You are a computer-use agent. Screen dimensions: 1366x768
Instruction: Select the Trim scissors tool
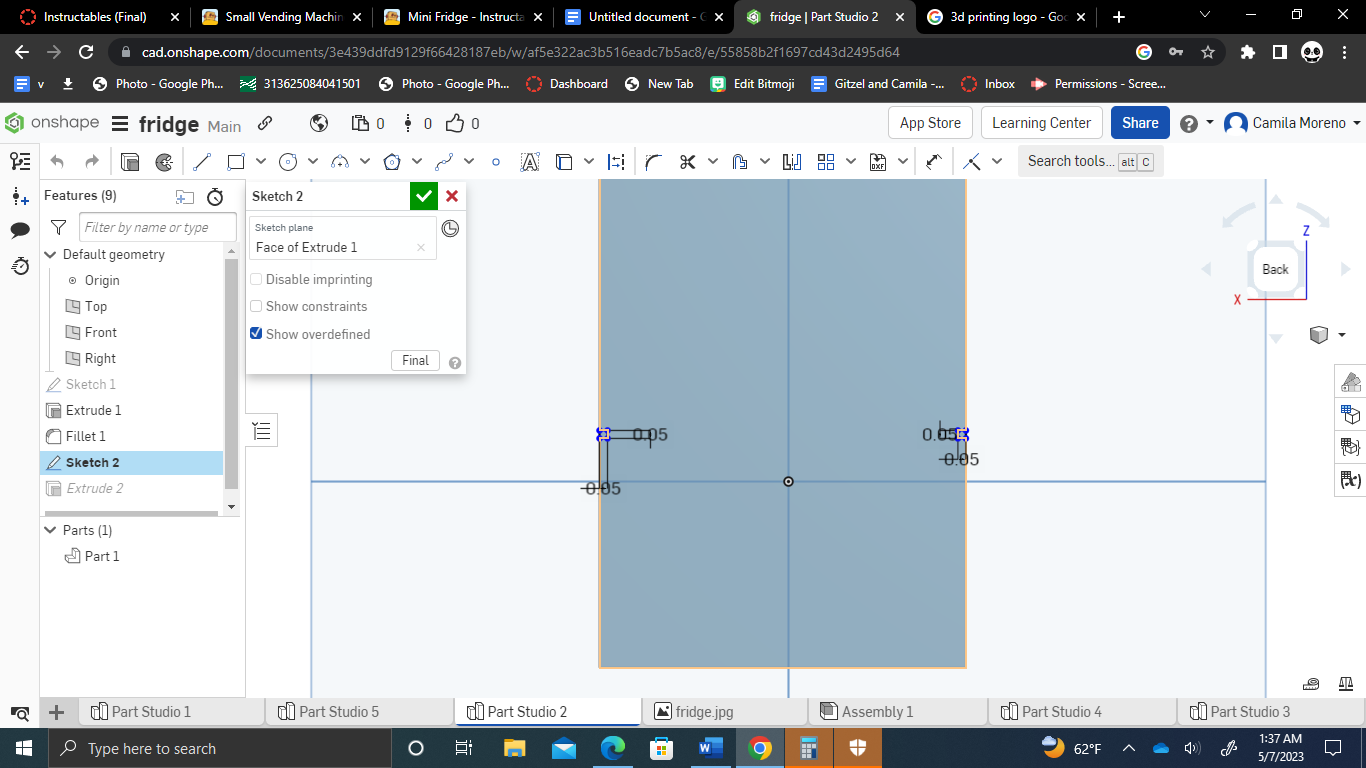688,160
